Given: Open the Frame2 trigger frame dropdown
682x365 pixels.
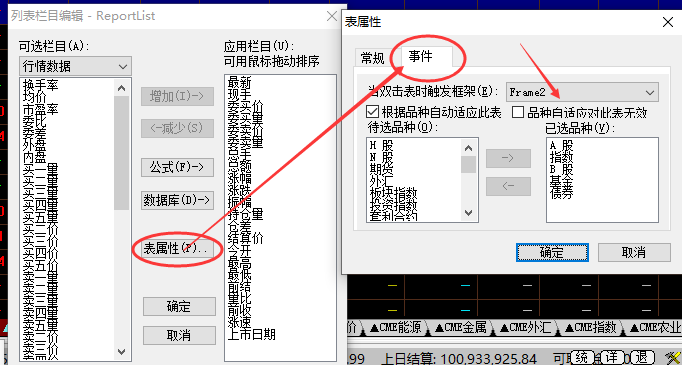Looking at the screenshot, I should coord(582,92).
